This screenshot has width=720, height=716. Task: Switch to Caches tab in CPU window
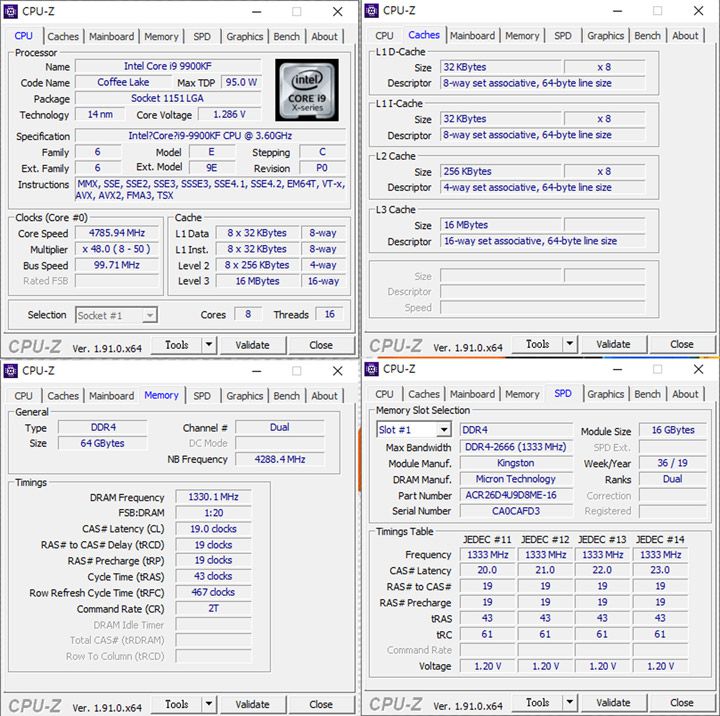(63, 36)
